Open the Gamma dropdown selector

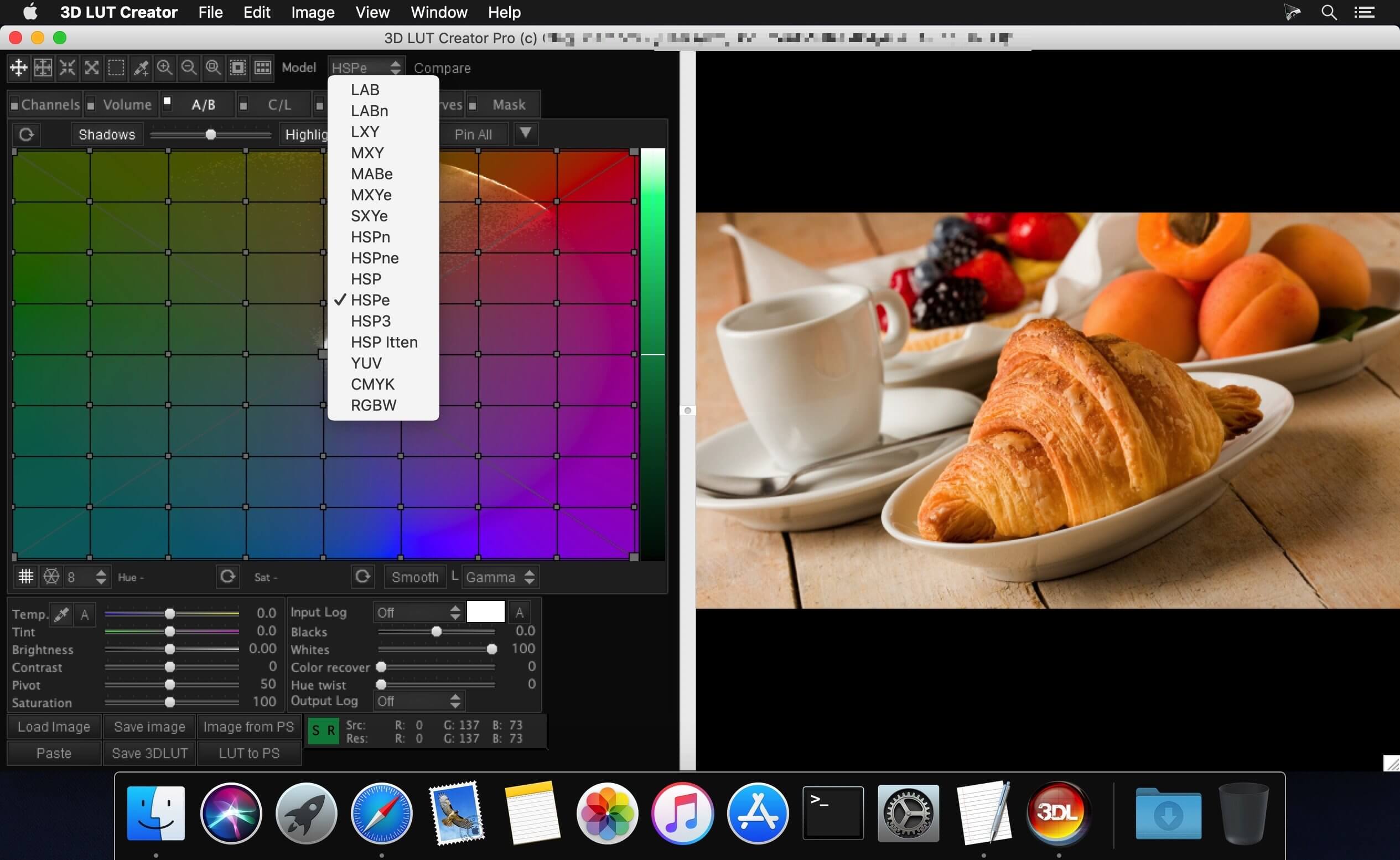(500, 577)
